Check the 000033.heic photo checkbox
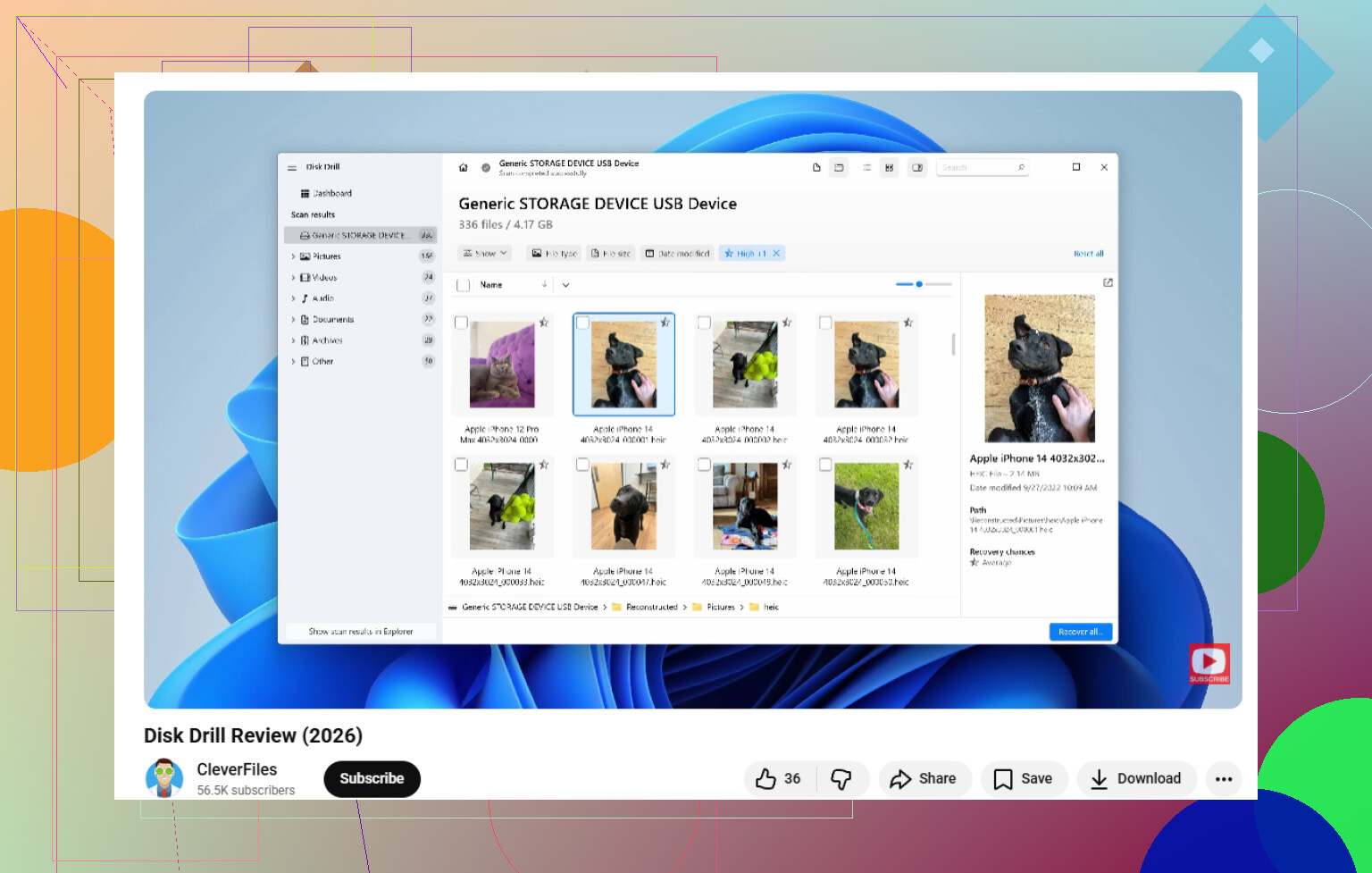1372x873 pixels. 461,465
